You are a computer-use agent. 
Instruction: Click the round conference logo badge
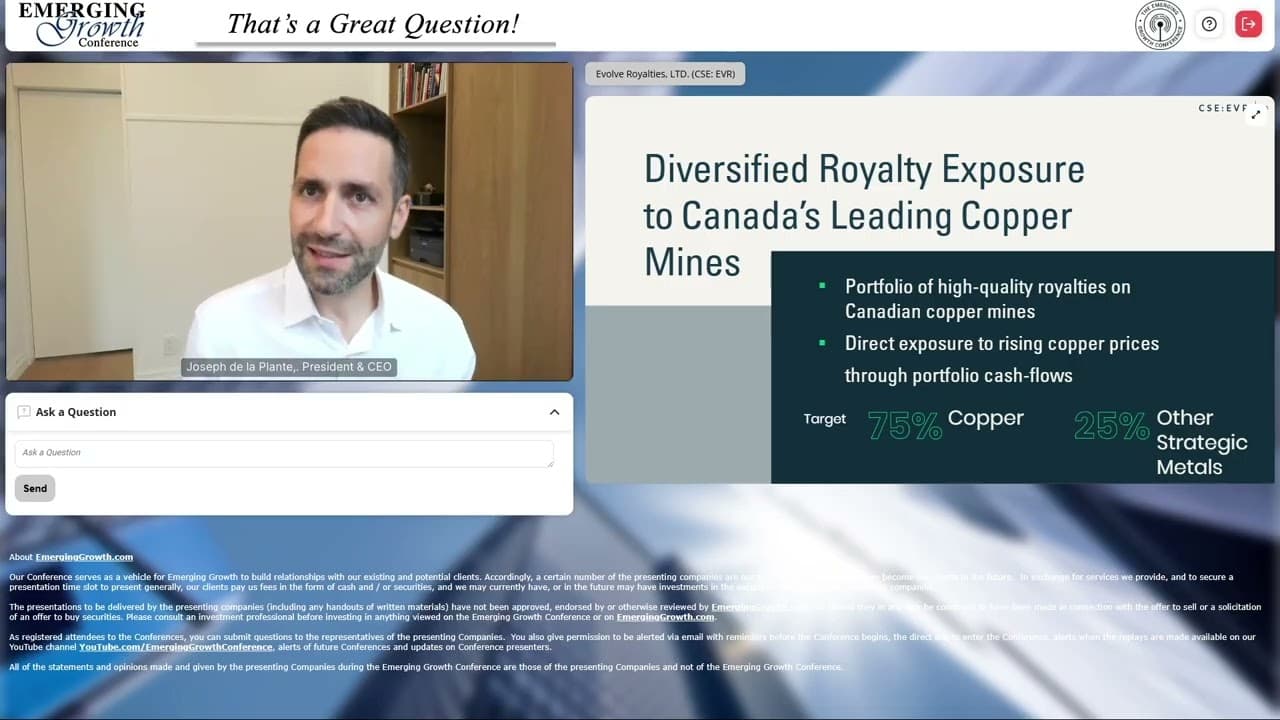(x=1160, y=25)
